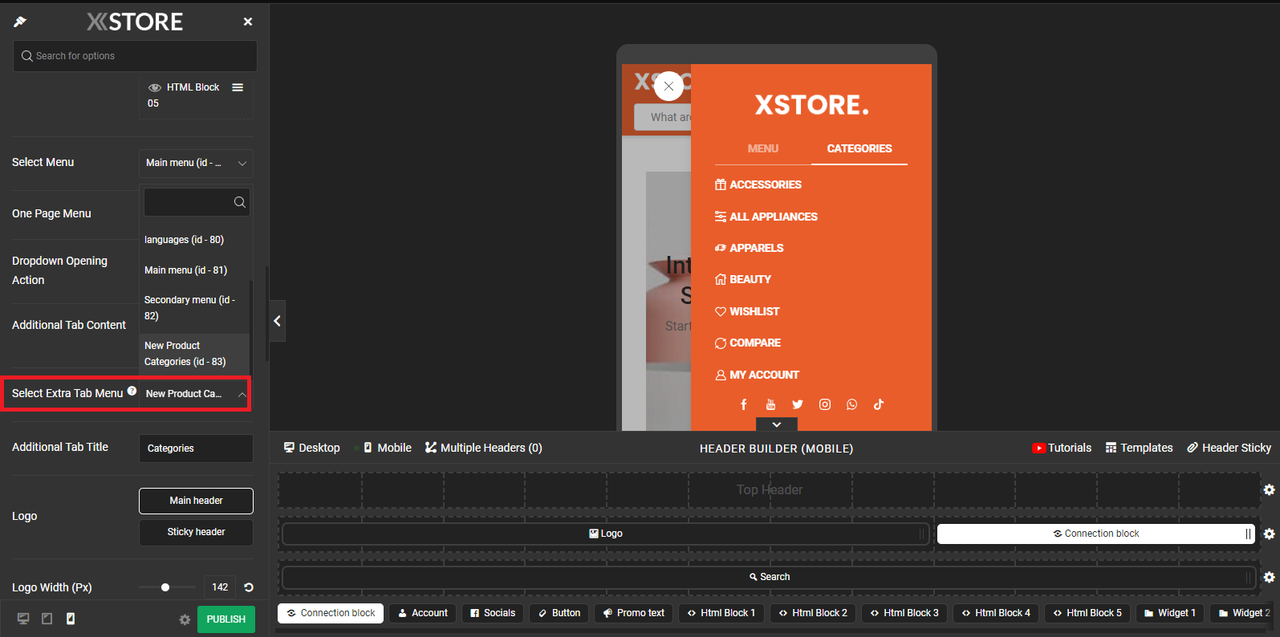Click the Twitter icon in preview
1280x637 pixels.
click(x=797, y=405)
